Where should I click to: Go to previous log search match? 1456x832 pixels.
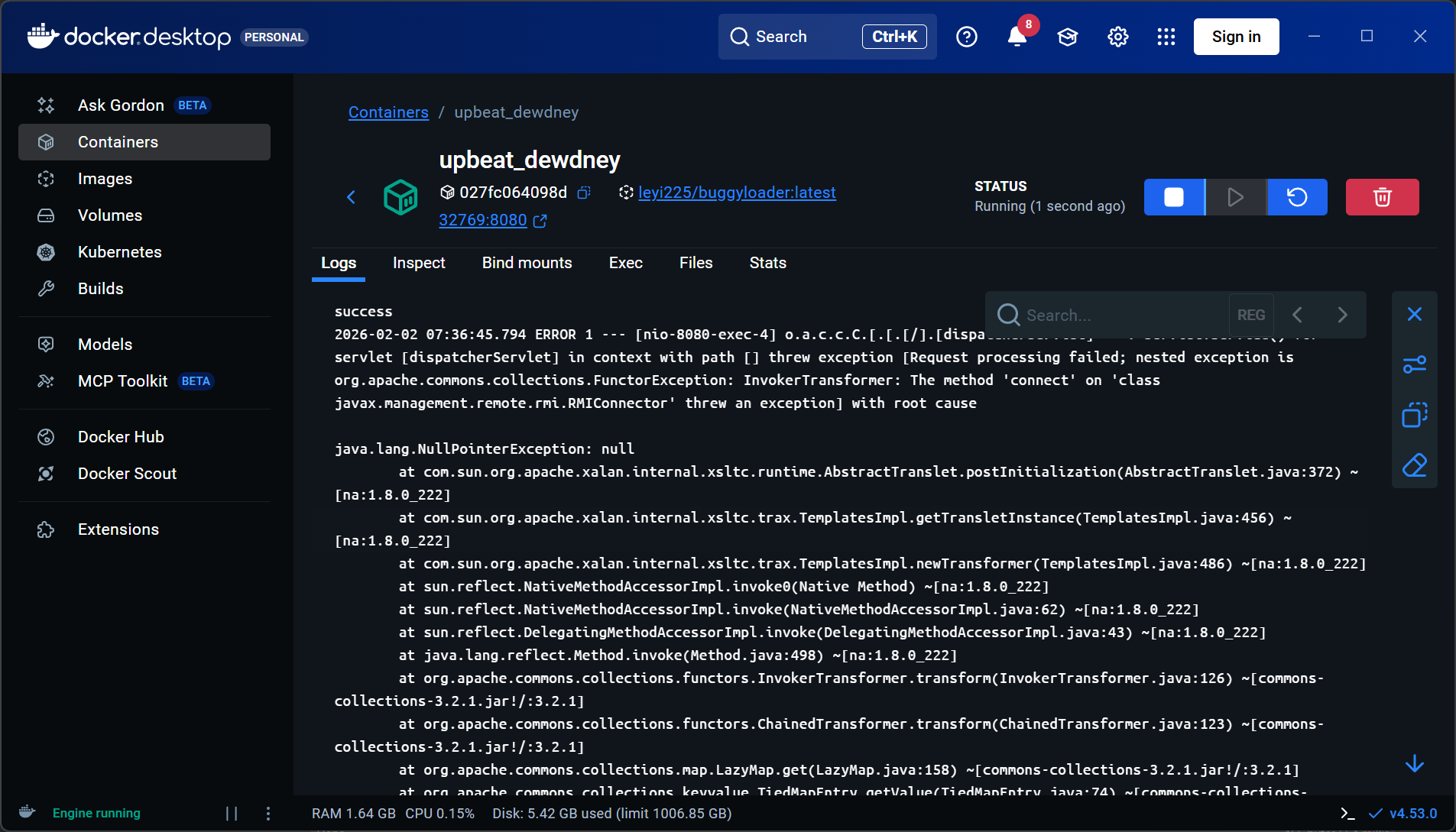coord(1297,315)
